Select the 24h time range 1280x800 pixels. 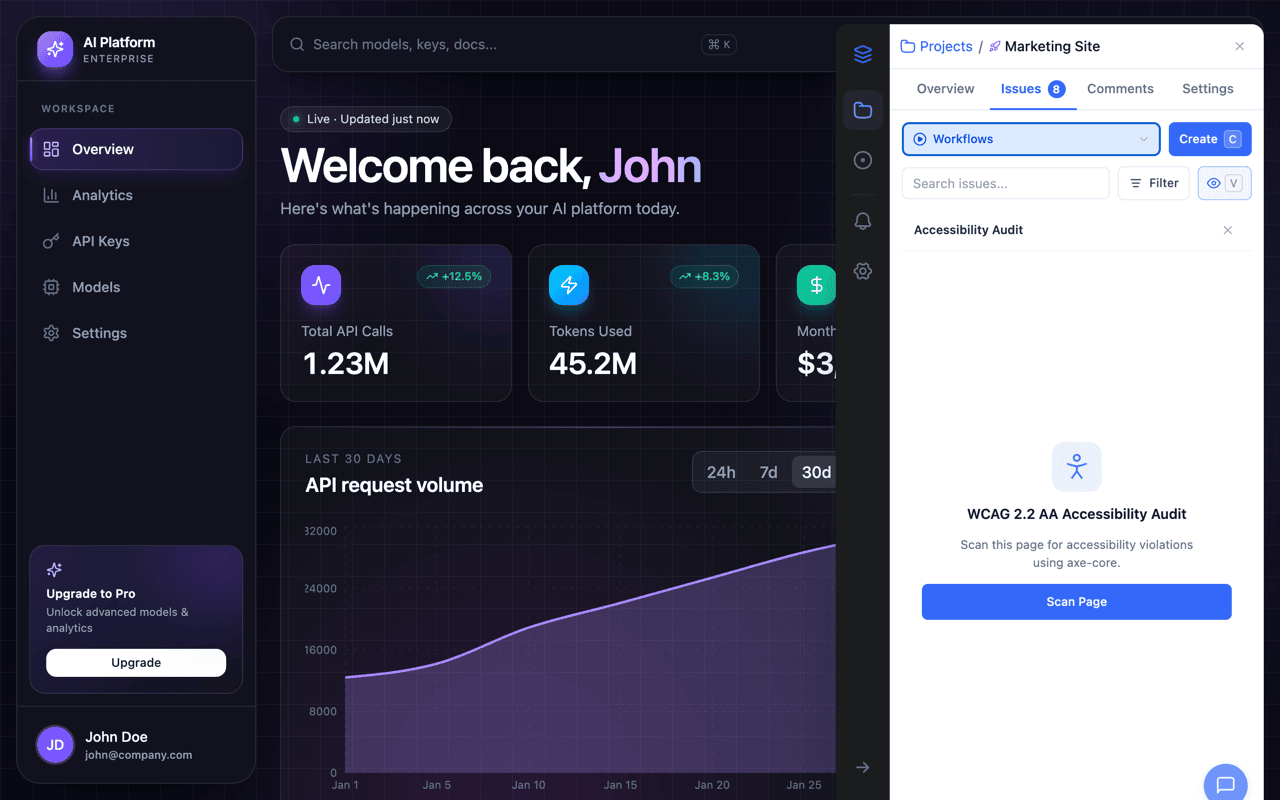[721, 472]
